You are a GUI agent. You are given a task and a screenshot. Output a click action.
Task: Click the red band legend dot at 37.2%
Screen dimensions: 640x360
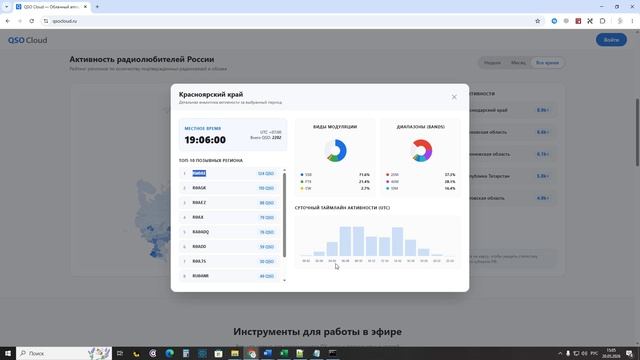pos(387,175)
